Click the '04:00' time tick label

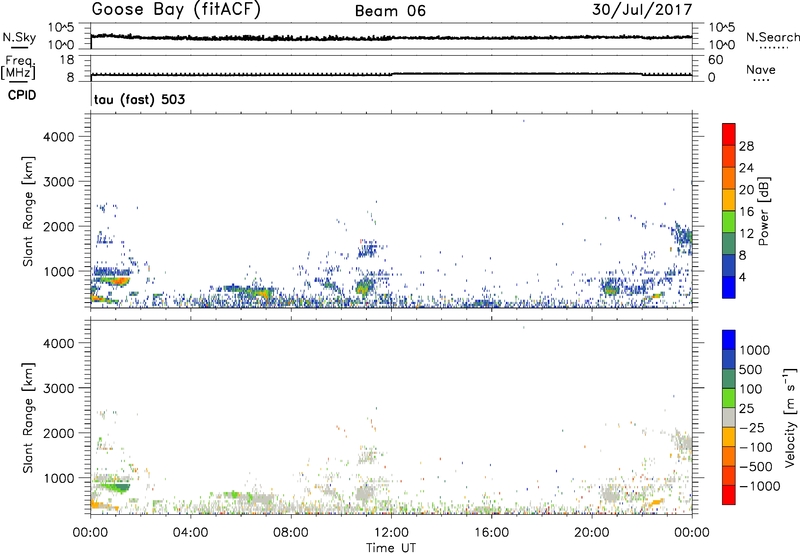point(190,533)
